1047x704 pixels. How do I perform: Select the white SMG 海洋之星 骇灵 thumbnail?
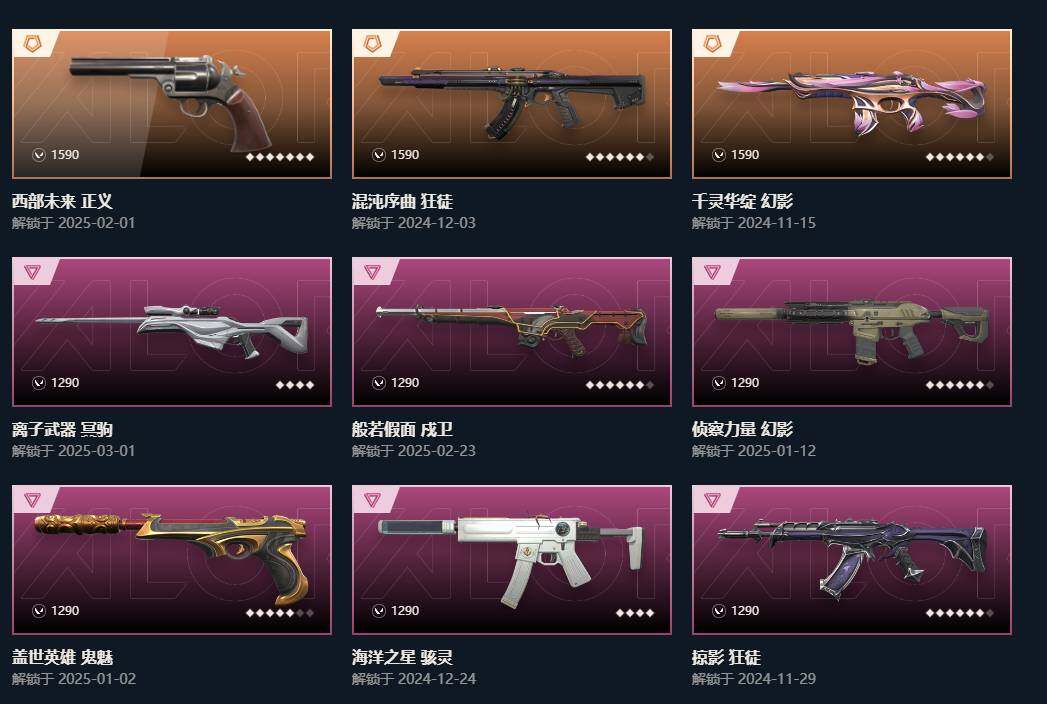[x=511, y=561]
